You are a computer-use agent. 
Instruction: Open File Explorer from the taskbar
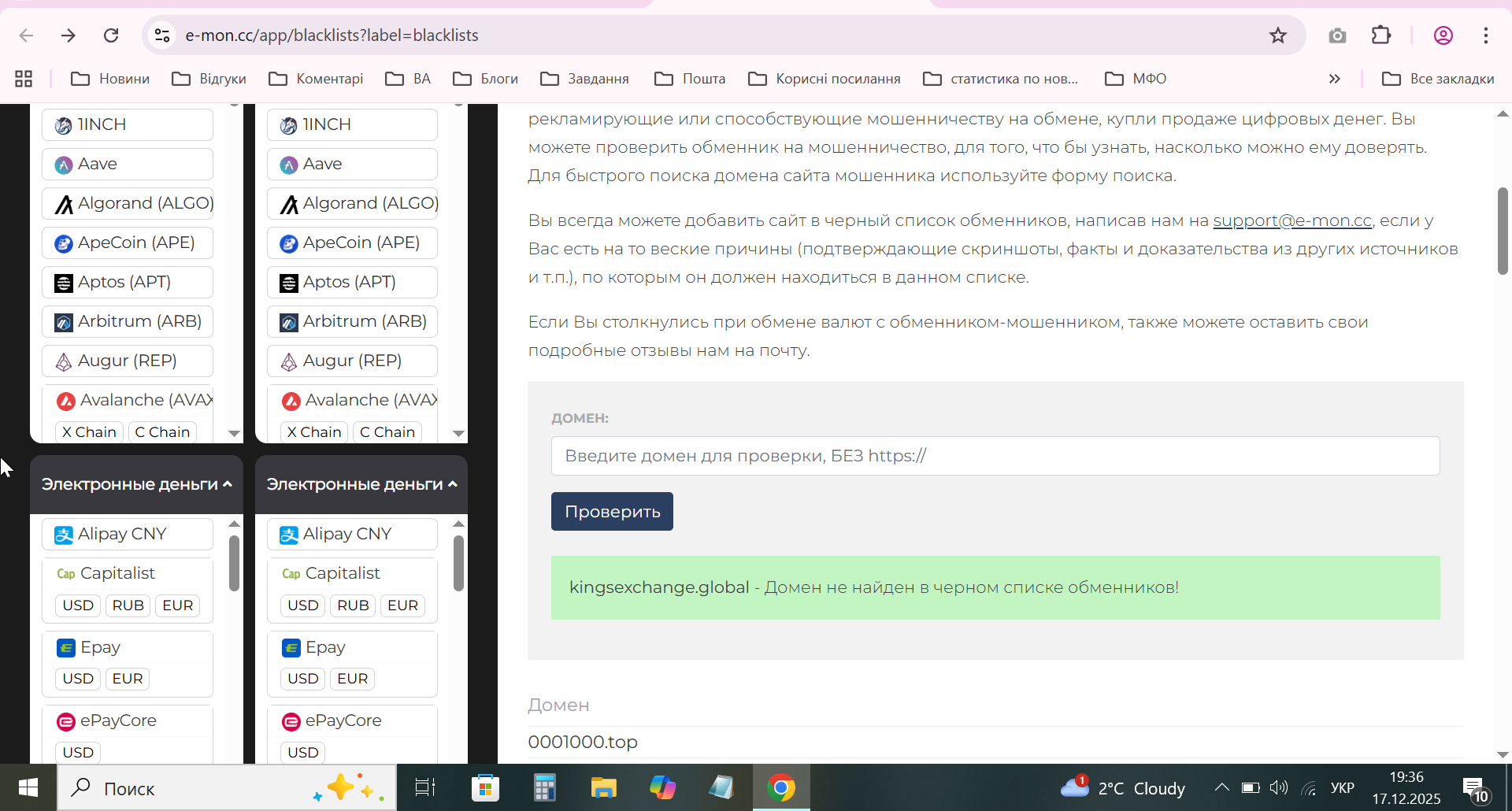(603, 788)
